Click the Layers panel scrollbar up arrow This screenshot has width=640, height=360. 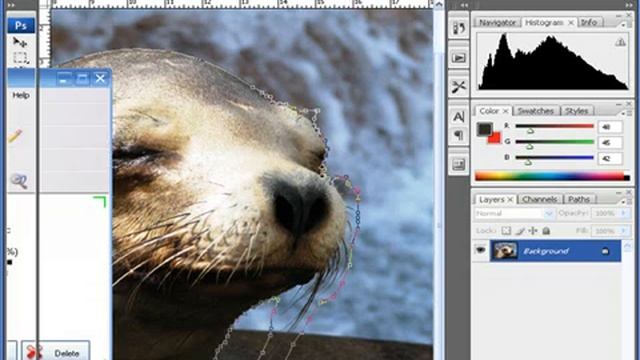(x=628, y=246)
